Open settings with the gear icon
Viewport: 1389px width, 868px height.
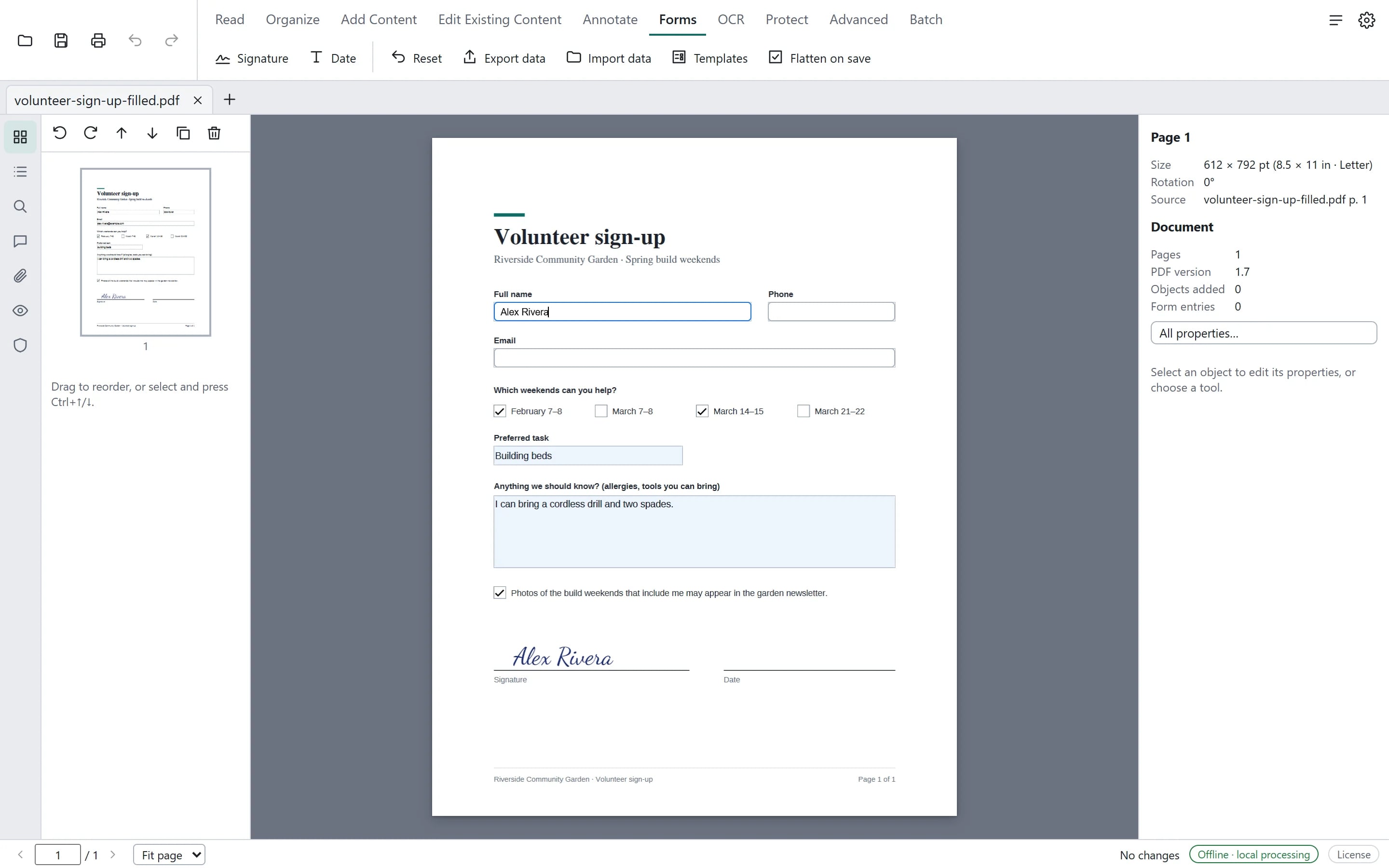pyautogui.click(x=1367, y=20)
